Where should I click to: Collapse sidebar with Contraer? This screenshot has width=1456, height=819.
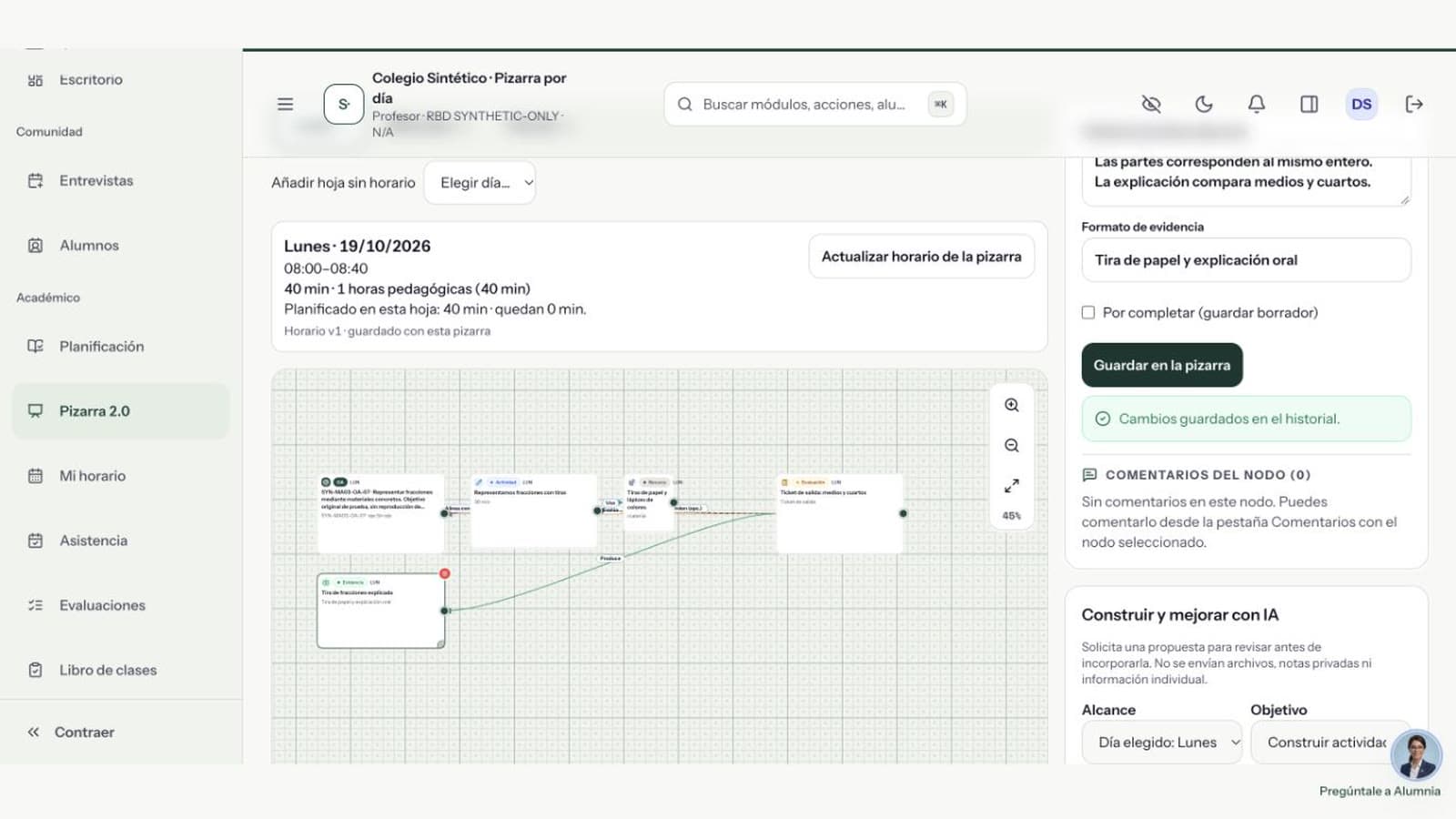71,732
